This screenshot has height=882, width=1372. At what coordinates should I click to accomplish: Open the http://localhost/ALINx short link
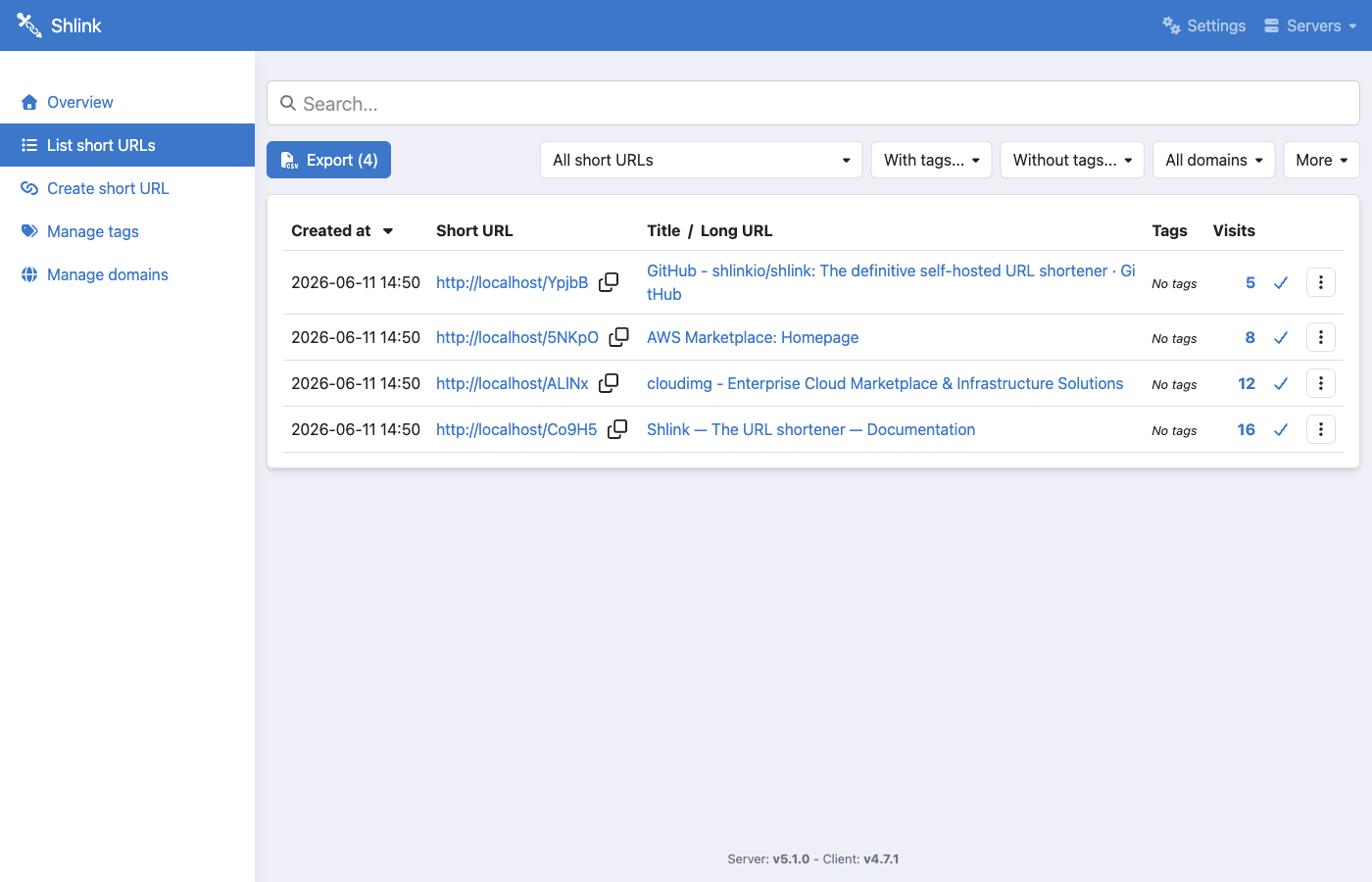tap(512, 383)
